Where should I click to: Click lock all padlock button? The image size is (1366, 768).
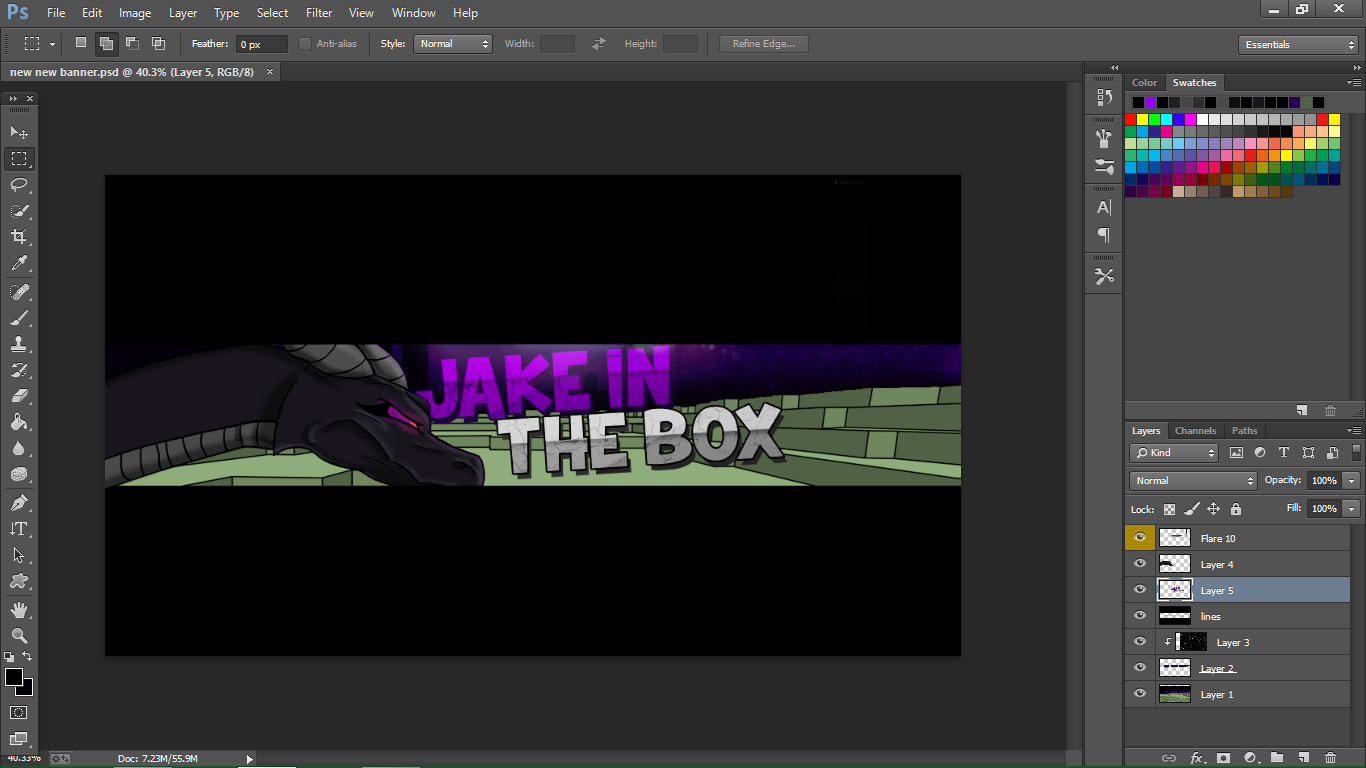click(1235, 509)
